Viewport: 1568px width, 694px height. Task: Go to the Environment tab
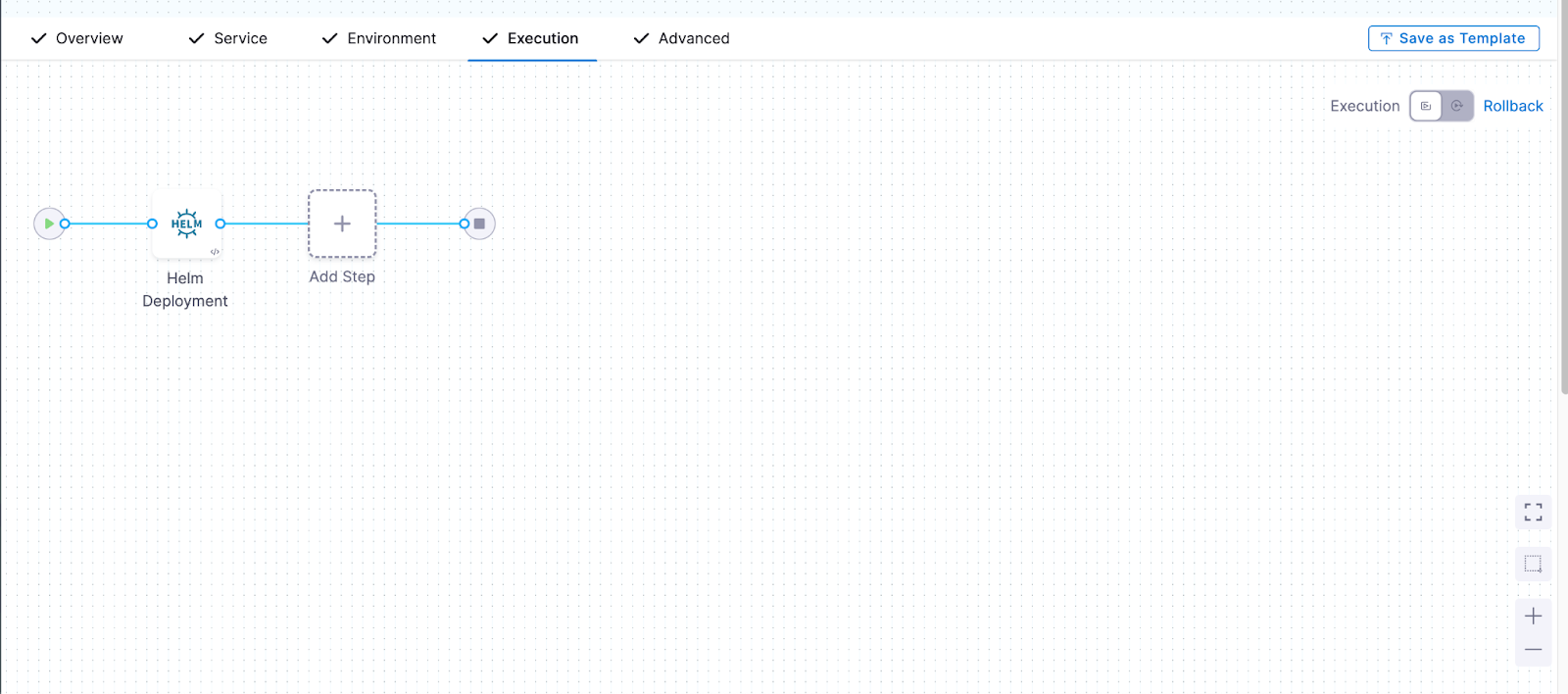379,38
